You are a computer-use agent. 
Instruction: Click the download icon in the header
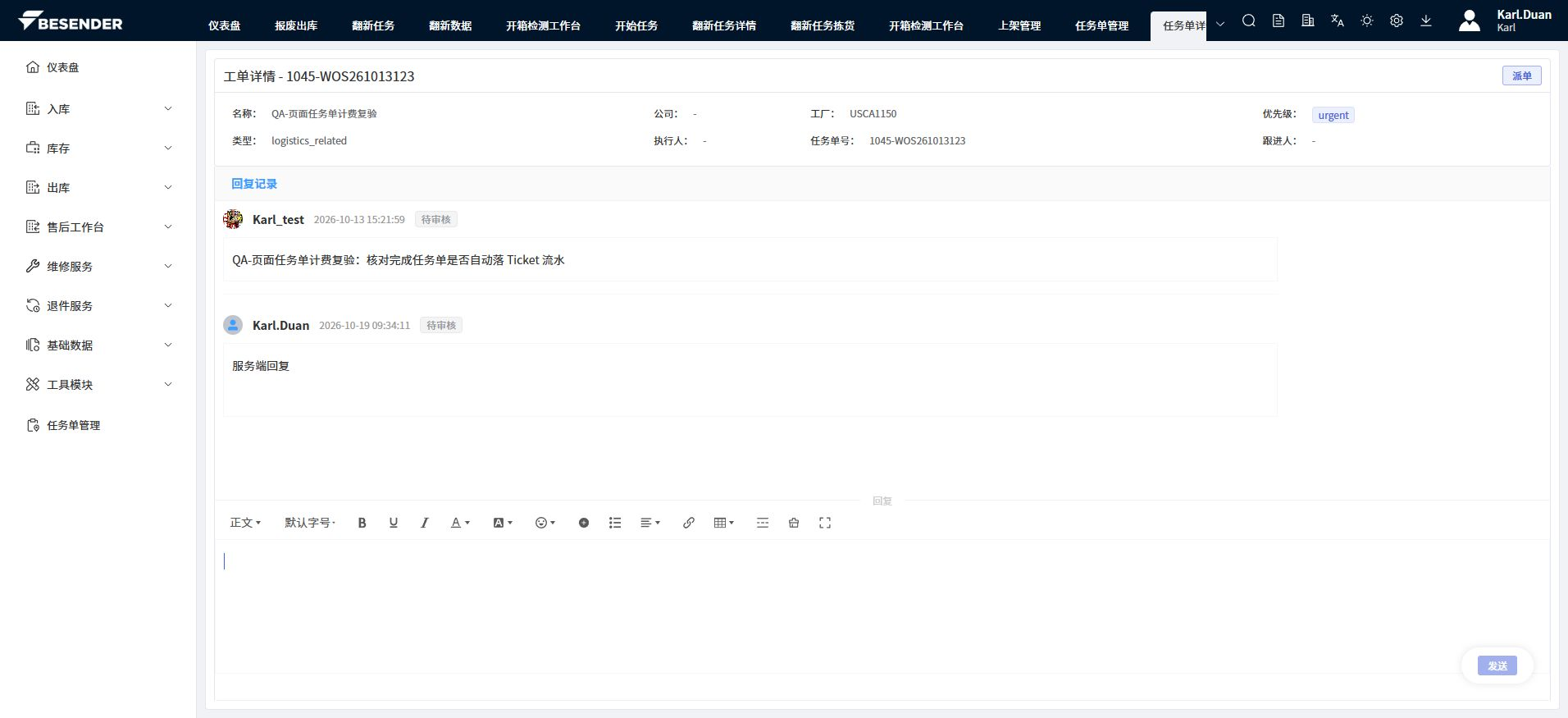click(1426, 21)
